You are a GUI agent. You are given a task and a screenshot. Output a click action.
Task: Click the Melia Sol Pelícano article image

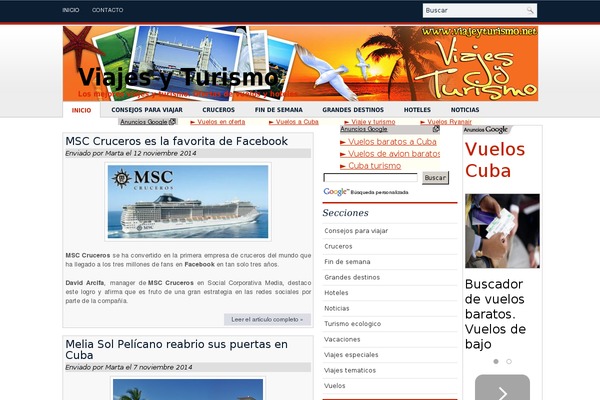point(188,389)
